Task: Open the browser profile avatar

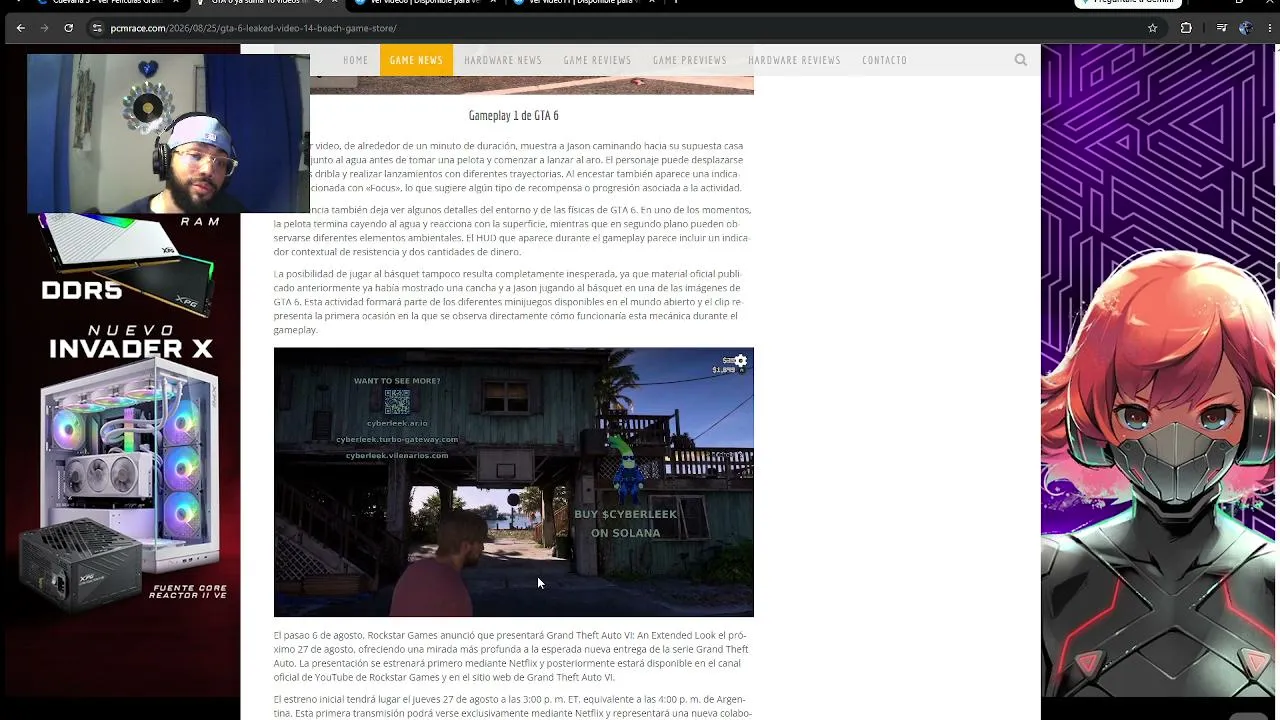Action: point(1245,28)
